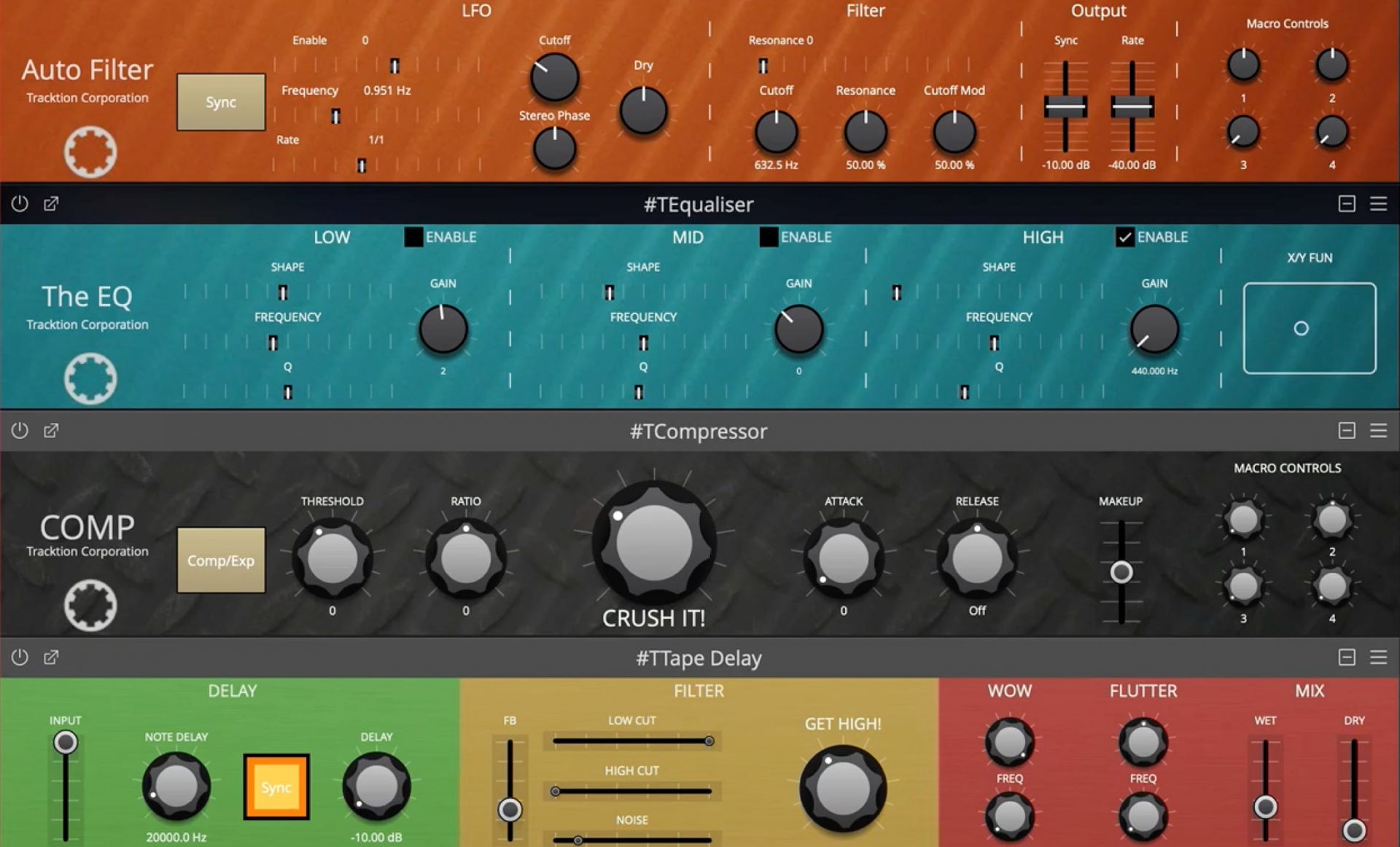Click the Output Rate fader handle

pyautogui.click(x=1132, y=106)
